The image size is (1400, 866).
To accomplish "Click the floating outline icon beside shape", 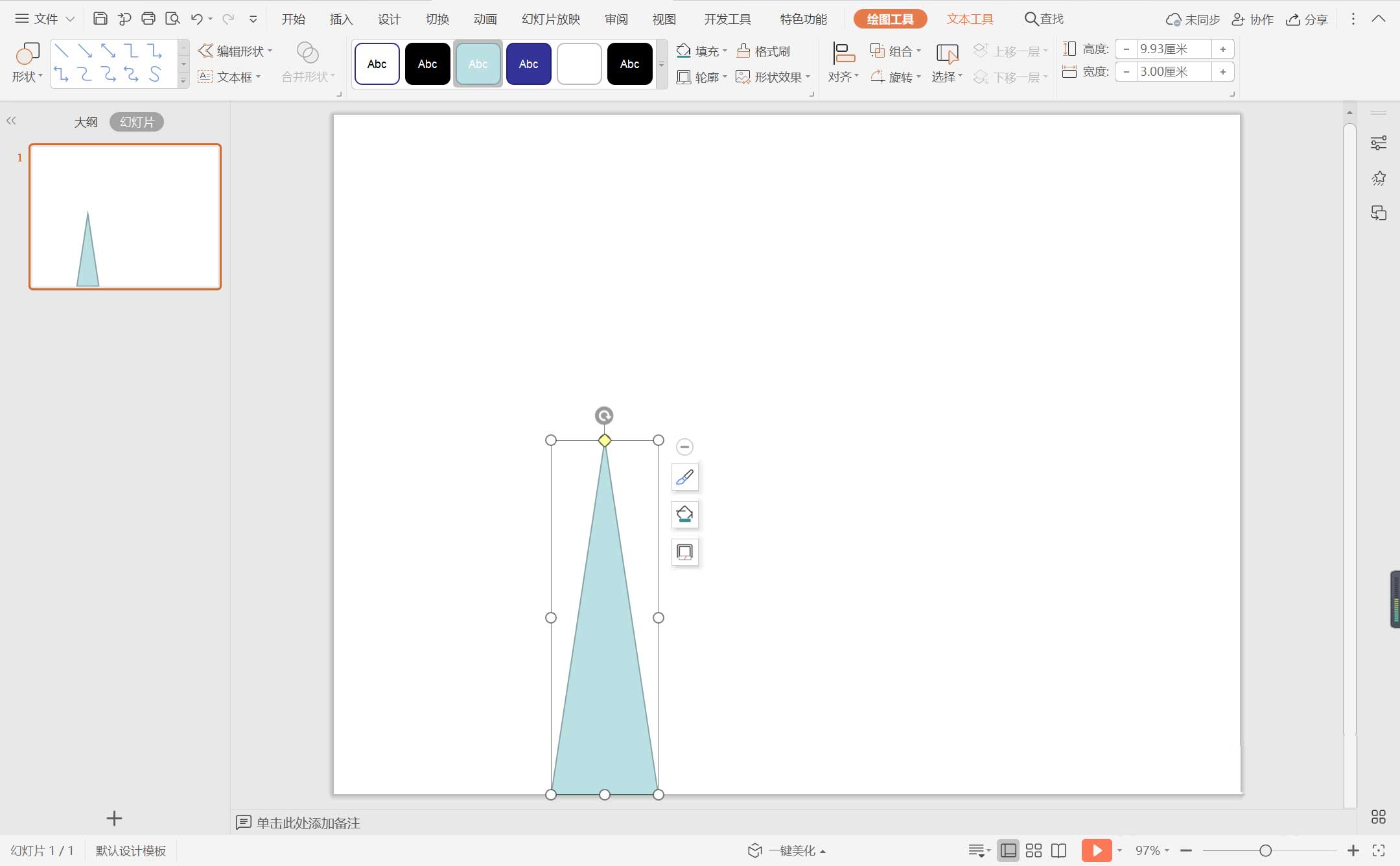I will pyautogui.click(x=684, y=552).
